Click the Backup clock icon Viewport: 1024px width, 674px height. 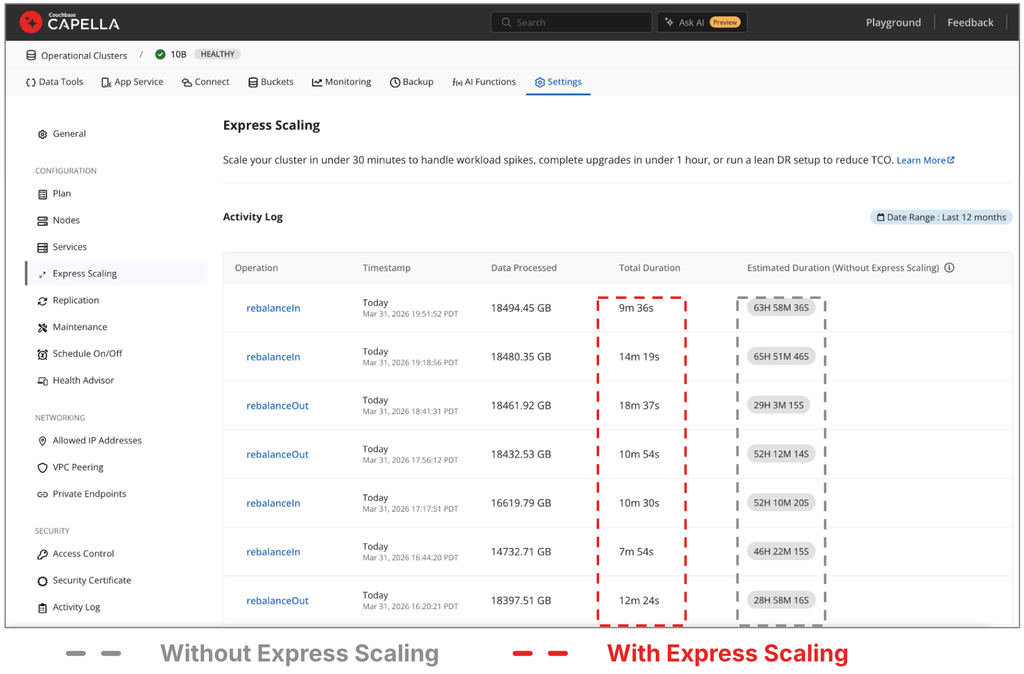(x=394, y=82)
